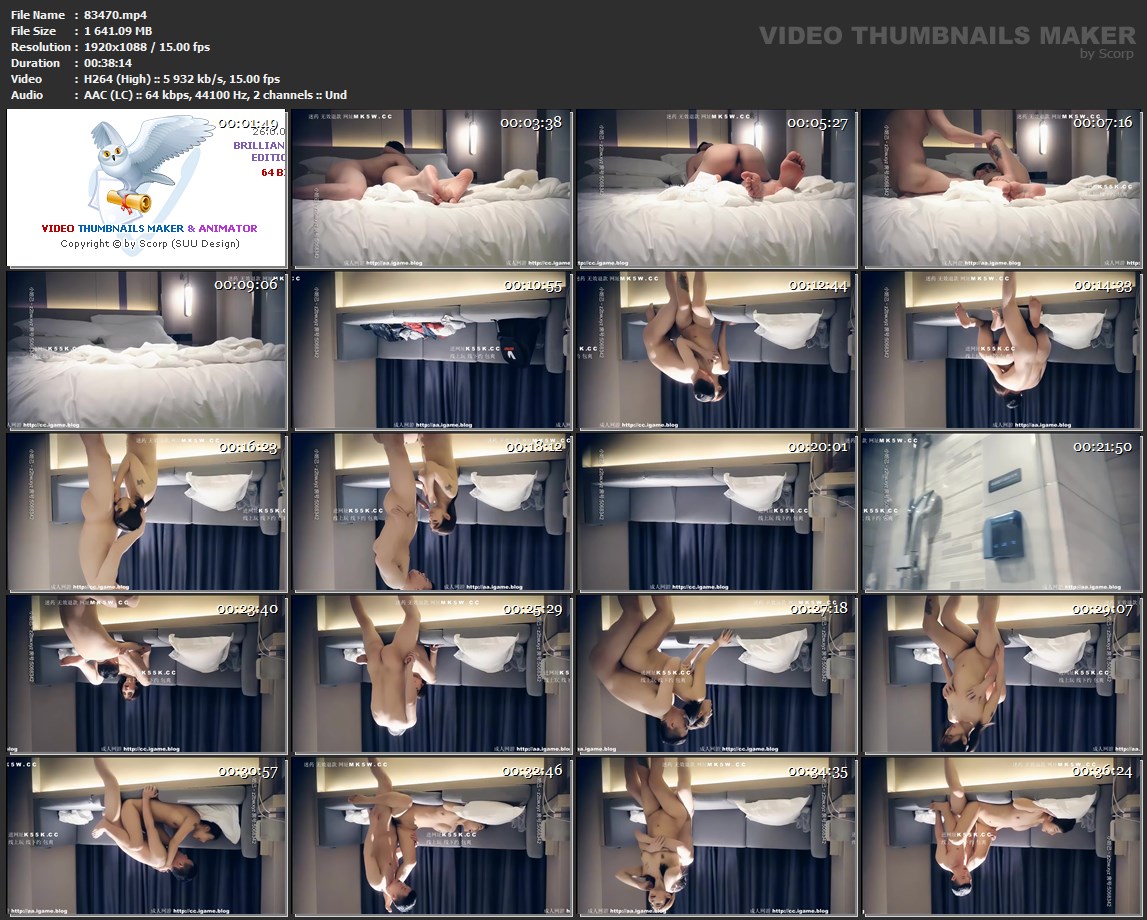Screen dimensions: 1147x920
Task: Click the 00:16:23 timestamp label
Action: (x=246, y=447)
